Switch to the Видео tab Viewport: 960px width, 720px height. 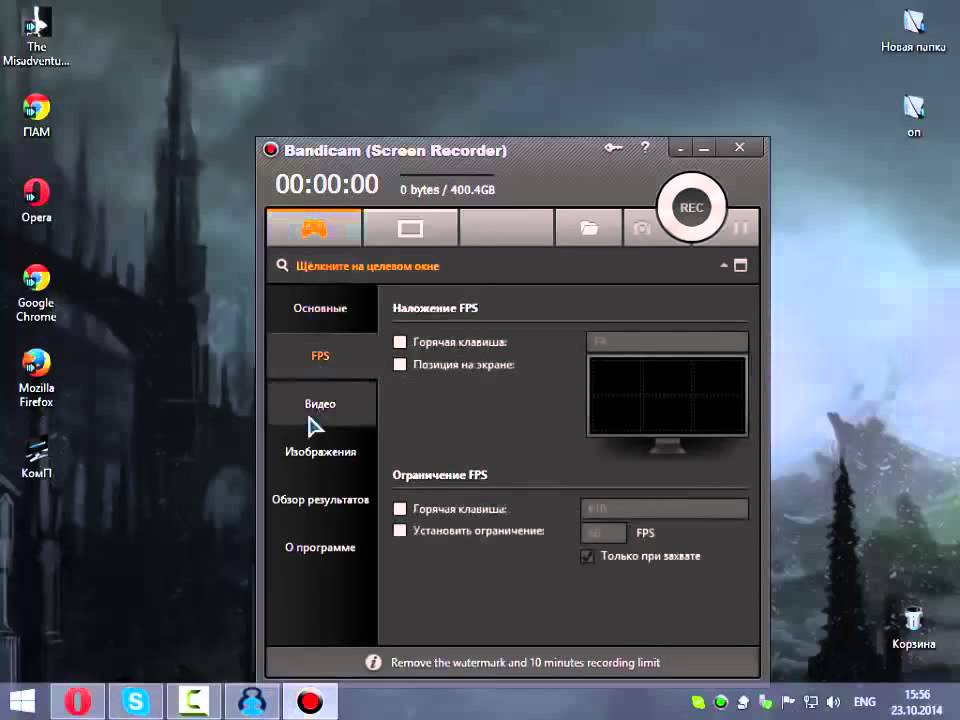(320, 403)
